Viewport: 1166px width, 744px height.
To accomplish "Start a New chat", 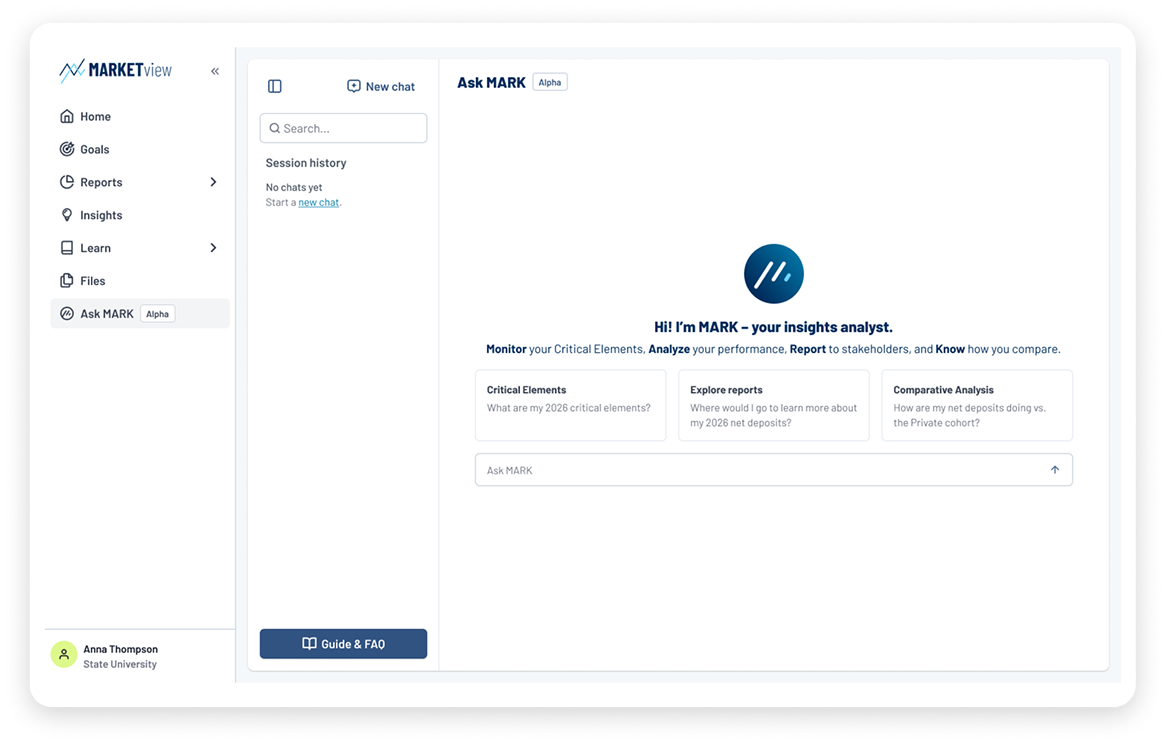I will pyautogui.click(x=381, y=86).
